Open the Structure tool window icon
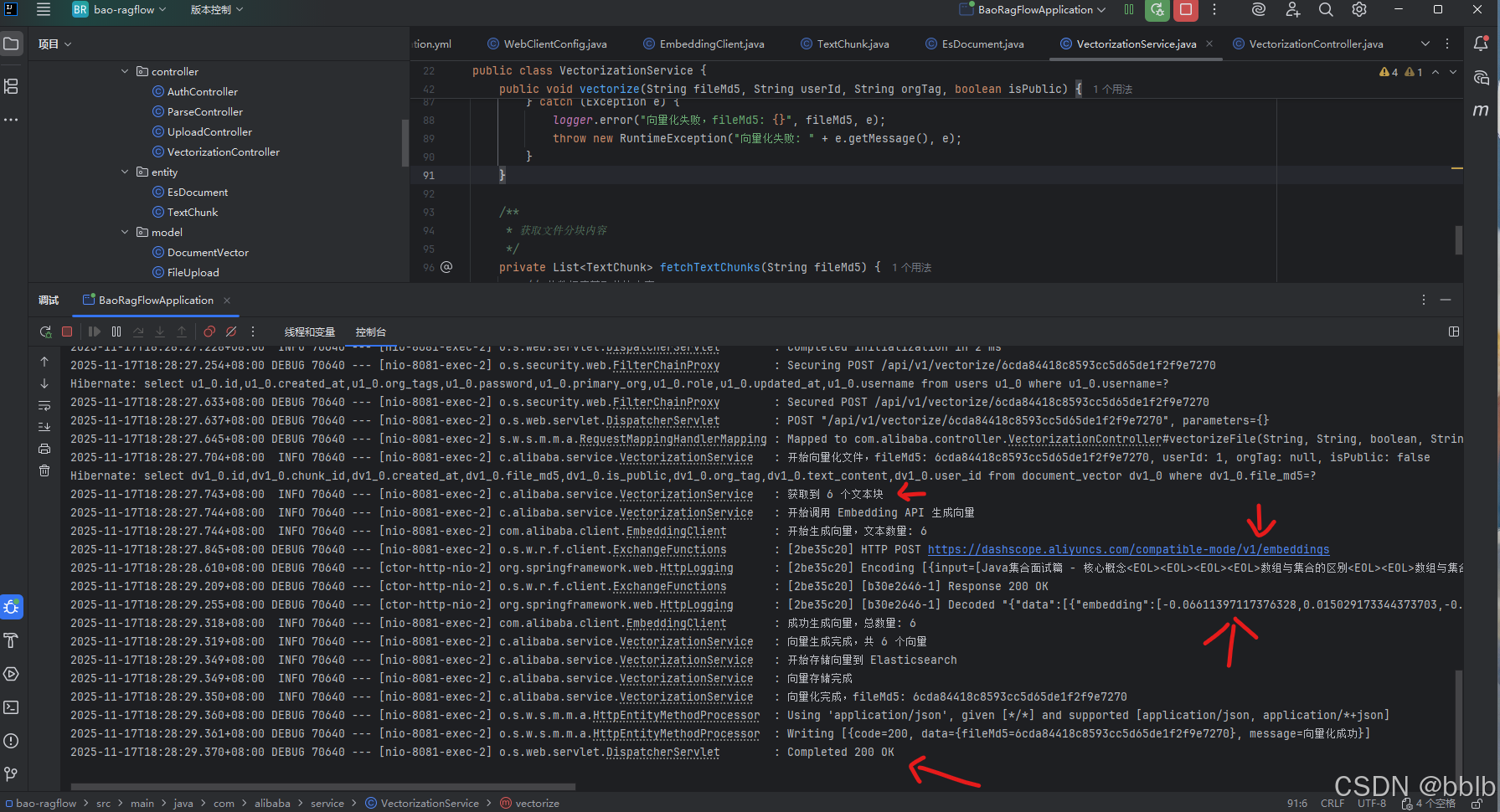1500x812 pixels. click(11, 86)
